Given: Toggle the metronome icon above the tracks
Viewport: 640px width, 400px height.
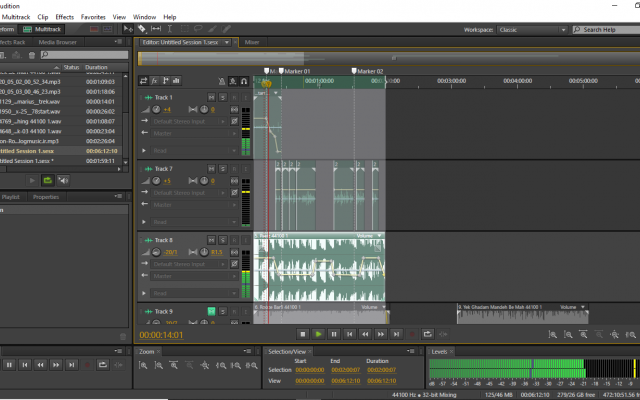Looking at the screenshot, I should click(222, 81).
